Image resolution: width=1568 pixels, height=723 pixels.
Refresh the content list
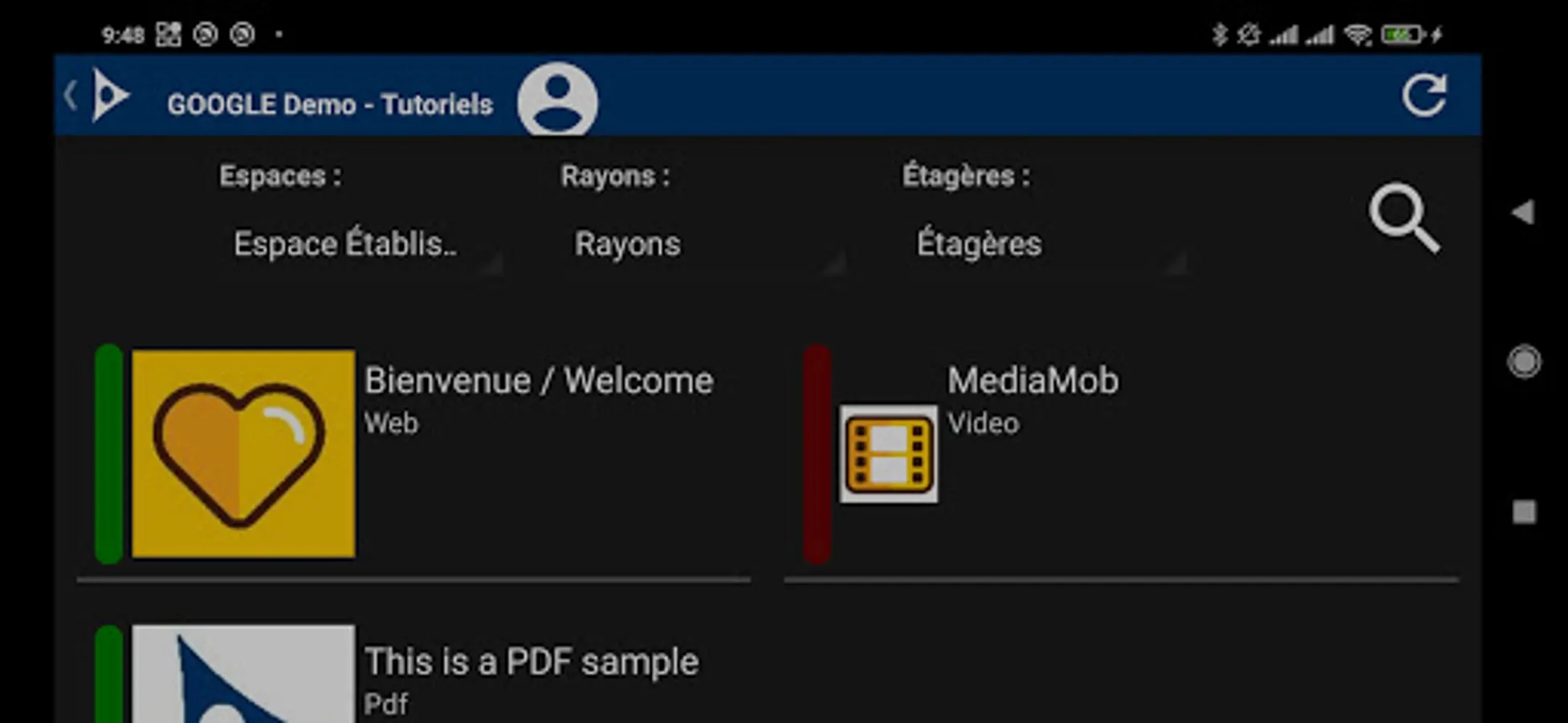click(1424, 96)
